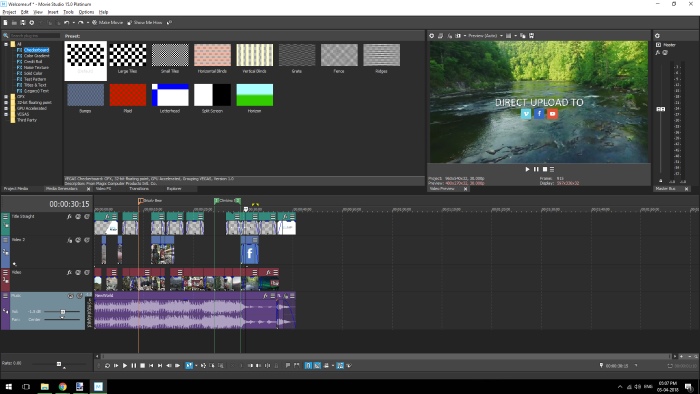This screenshot has width=700, height=394.
Task: Open Master Bus properties gear icon
Action: 657,36
